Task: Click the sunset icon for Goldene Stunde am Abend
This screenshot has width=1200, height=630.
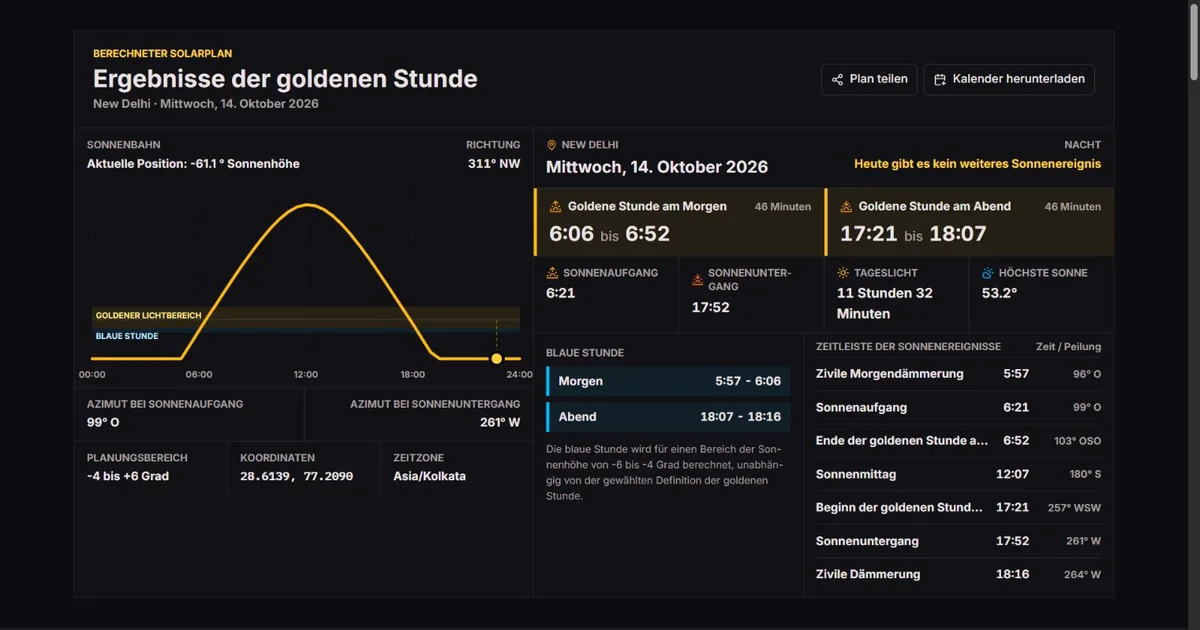Action: pyautogui.click(x=846, y=207)
